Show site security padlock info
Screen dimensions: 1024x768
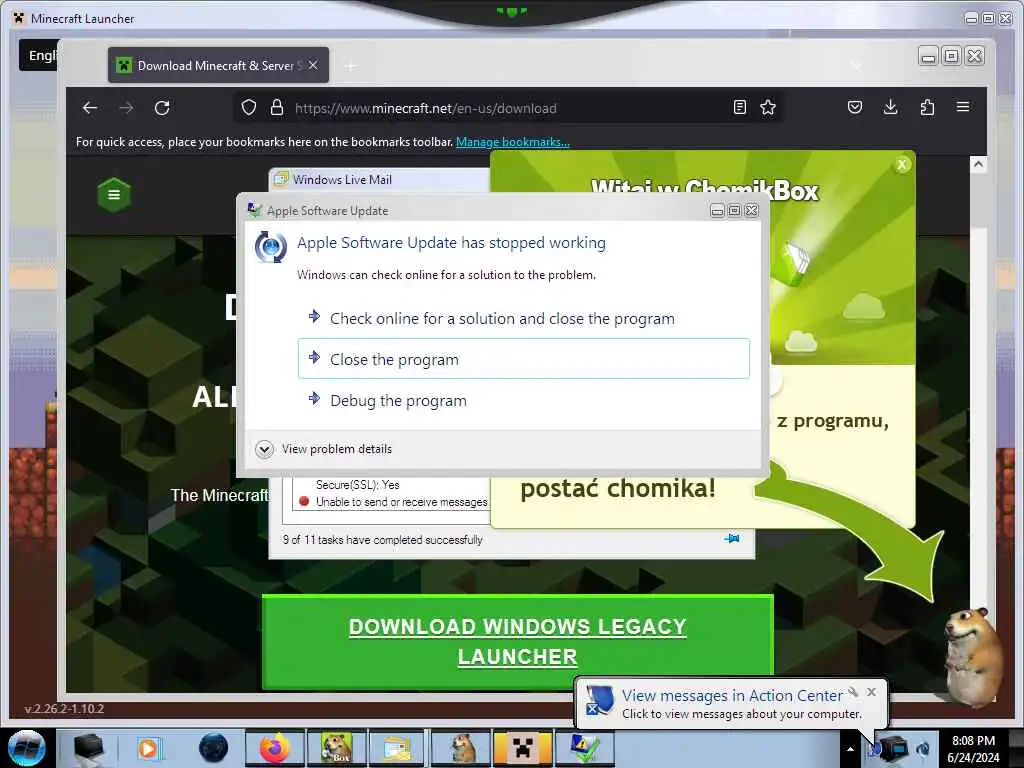click(x=277, y=107)
